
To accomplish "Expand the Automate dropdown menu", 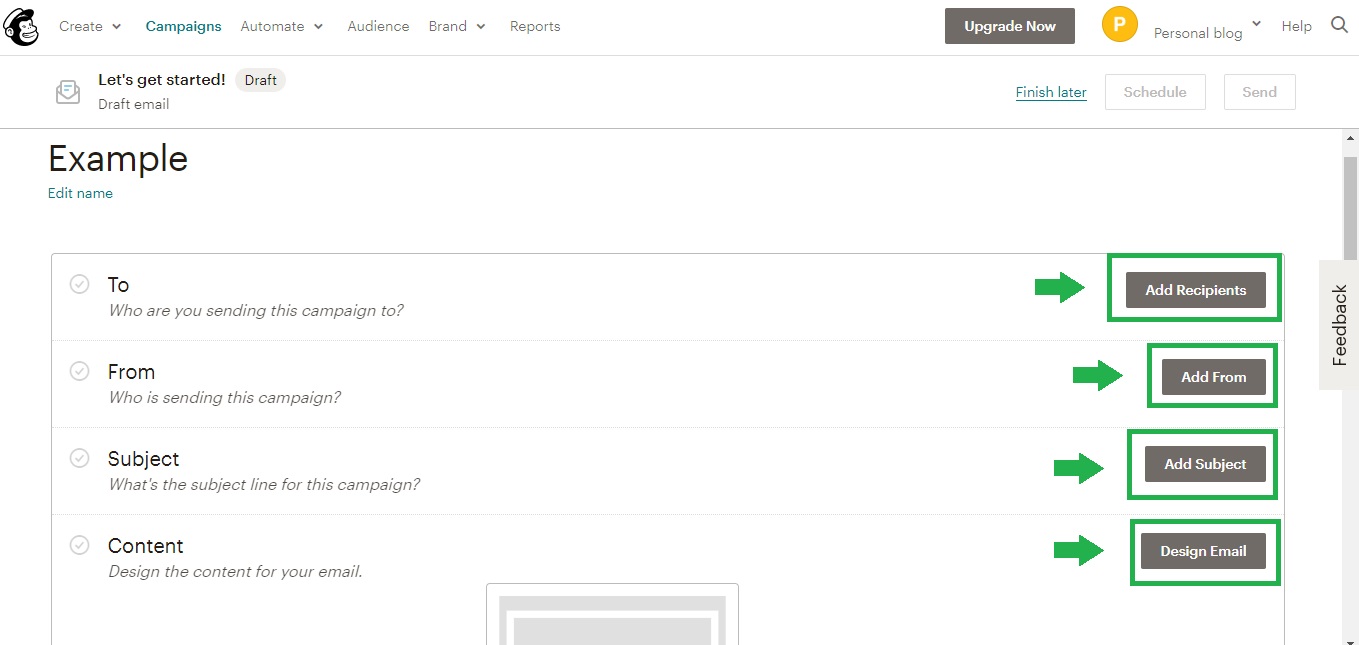I will [x=282, y=26].
